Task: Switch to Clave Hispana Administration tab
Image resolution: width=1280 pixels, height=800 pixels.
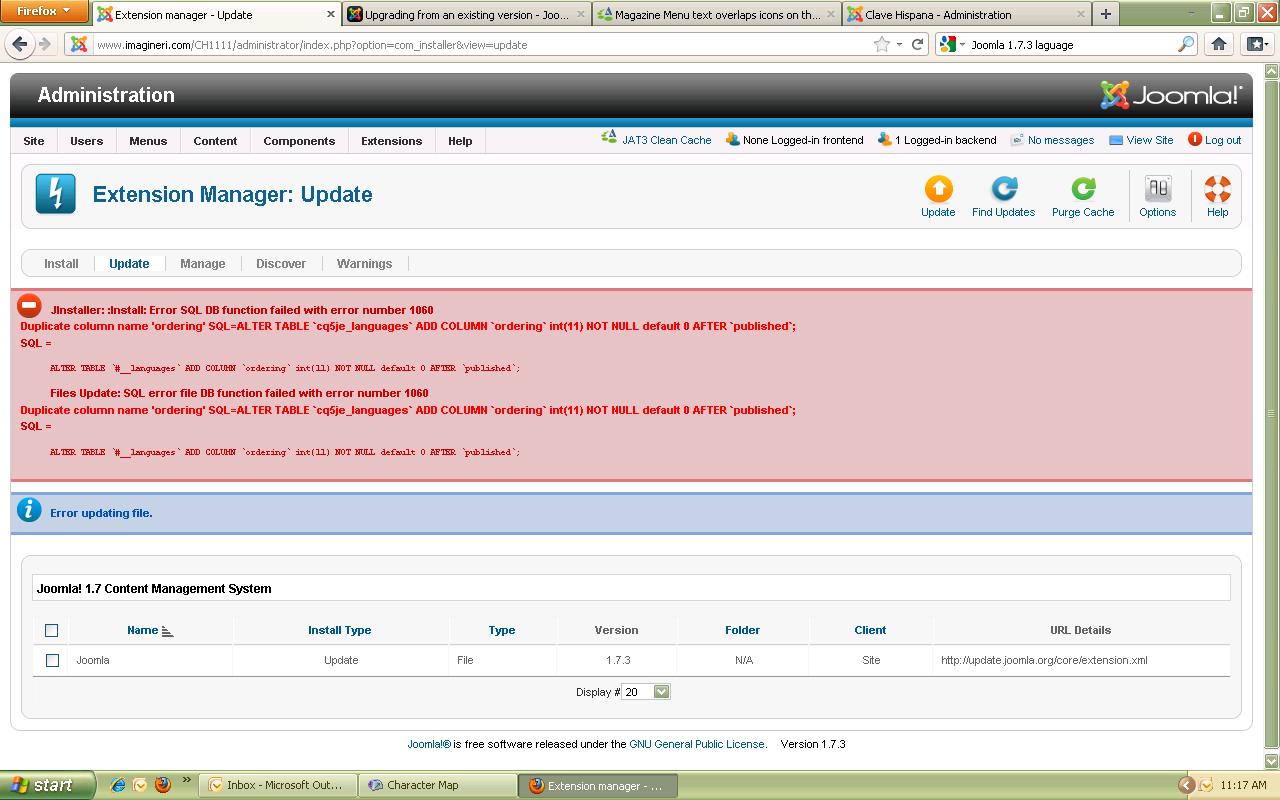Action: pos(966,14)
